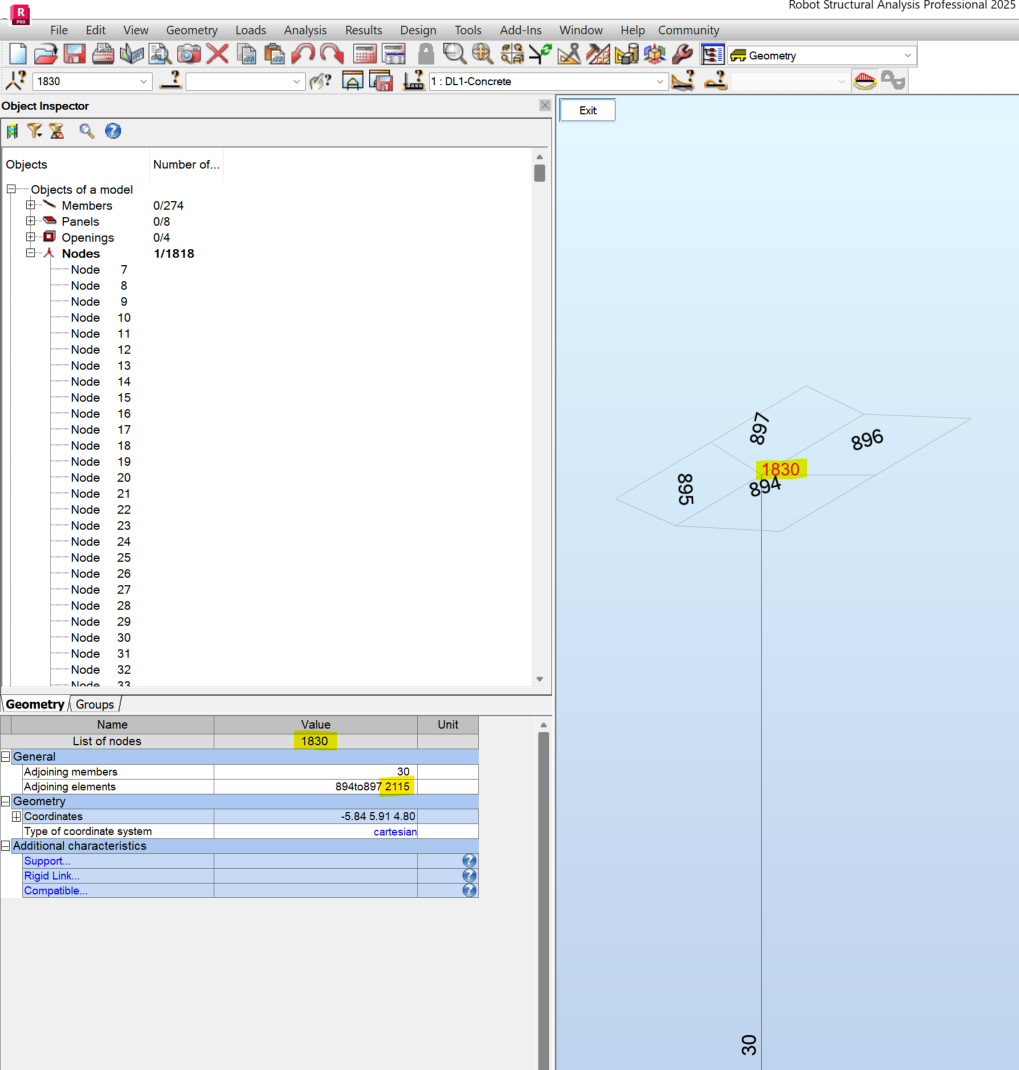The width and height of the screenshot is (1019, 1070).
Task: Collapse the Nodes branch in Objects tree
Action: pos(30,253)
